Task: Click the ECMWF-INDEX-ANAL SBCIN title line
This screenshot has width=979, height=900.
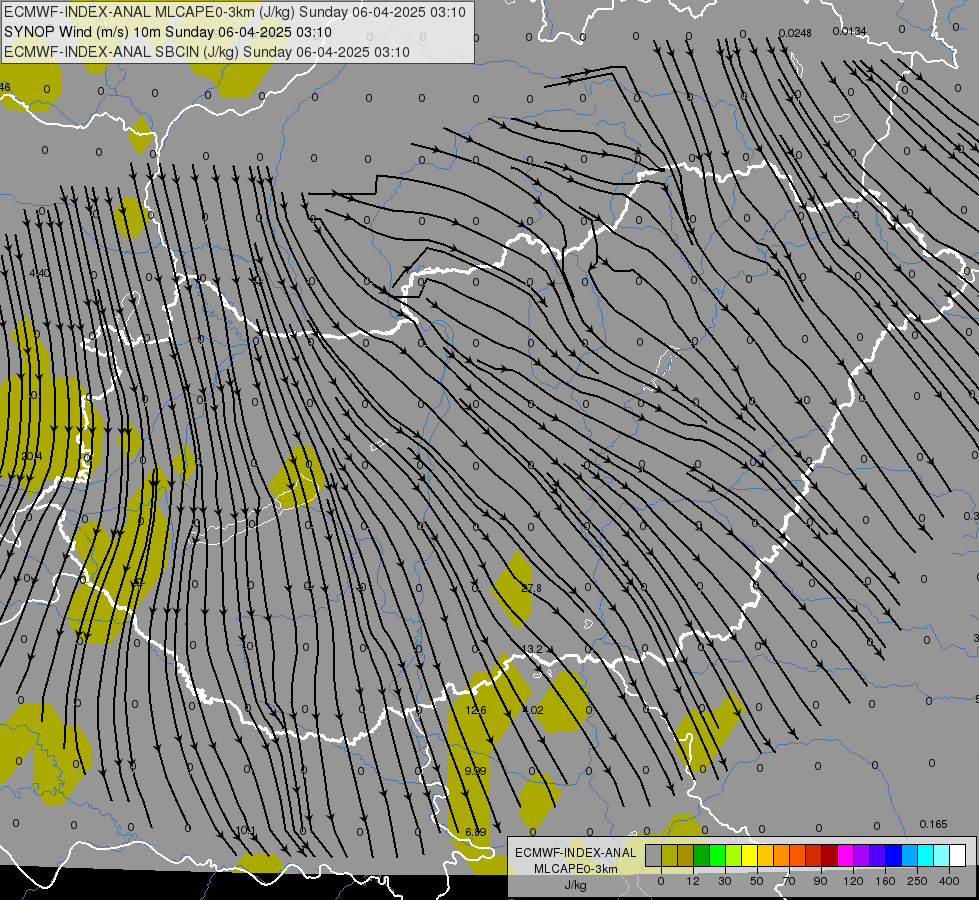Action: pyautogui.click(x=207, y=52)
